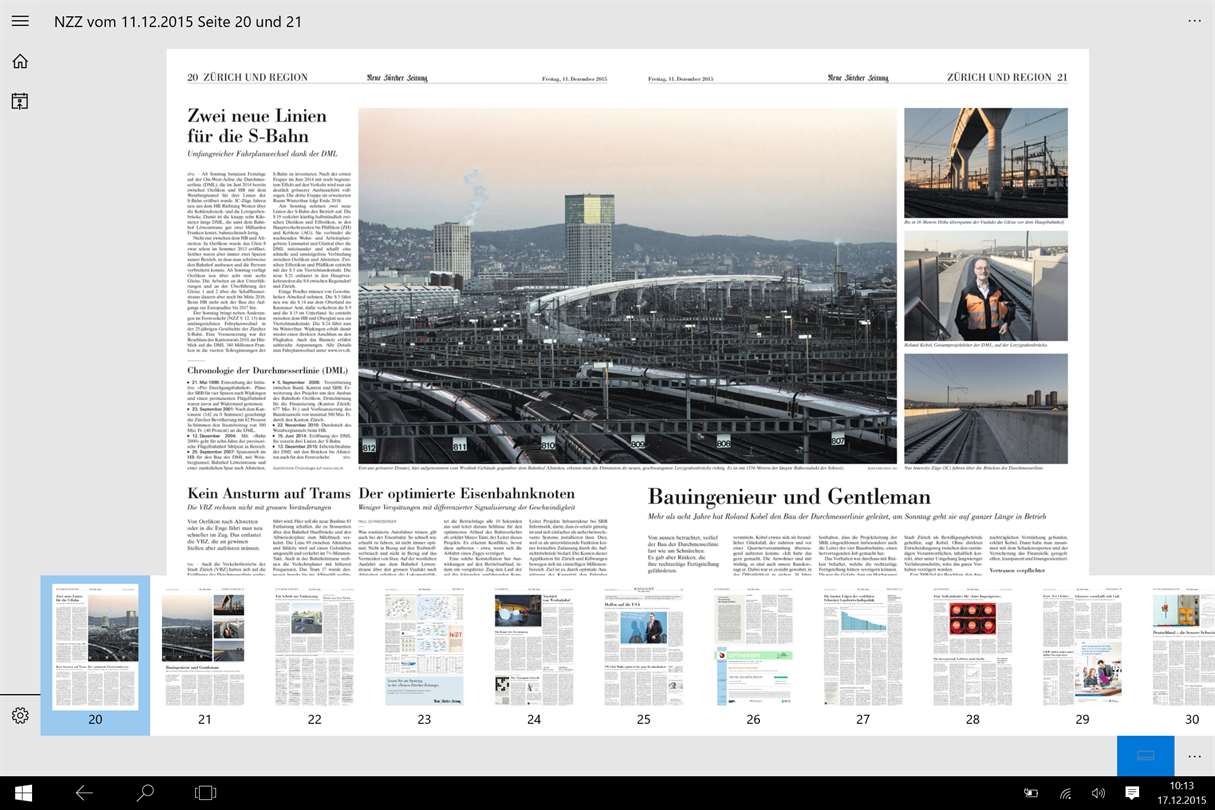Screen dimensions: 1215x810
Task: Select page 25 thumbnail
Action: [x=643, y=655]
